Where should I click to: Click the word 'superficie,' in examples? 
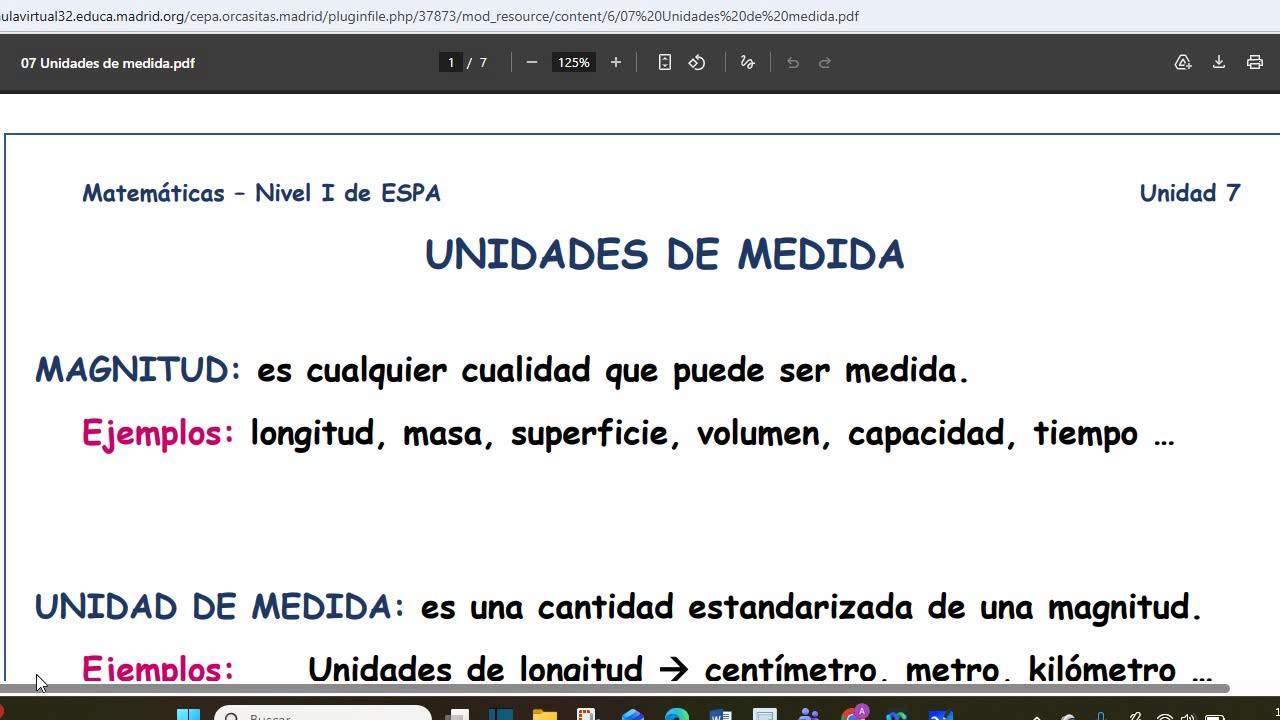tap(596, 434)
